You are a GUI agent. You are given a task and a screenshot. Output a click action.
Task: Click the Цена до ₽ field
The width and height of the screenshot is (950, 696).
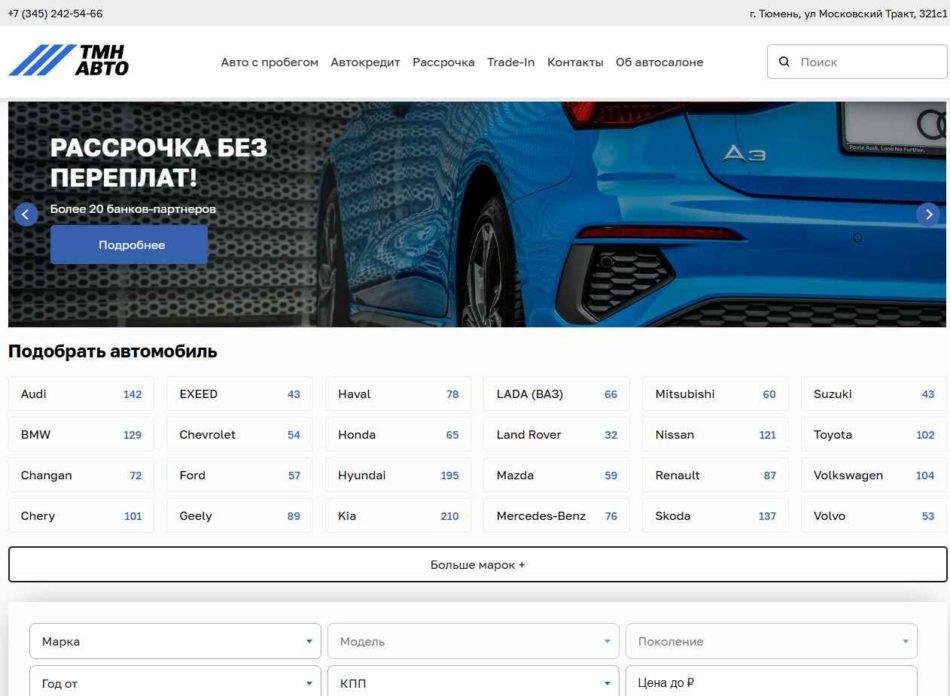(771, 681)
